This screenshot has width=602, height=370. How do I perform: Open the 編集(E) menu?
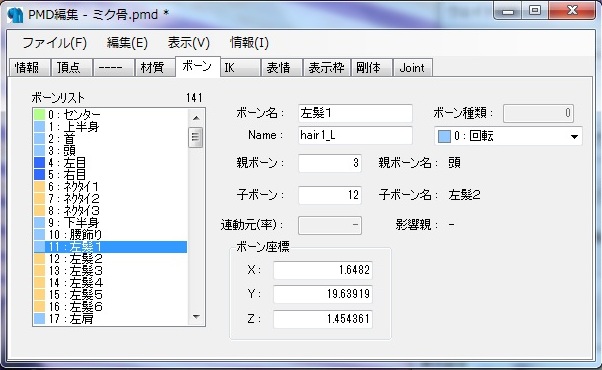click(127, 43)
